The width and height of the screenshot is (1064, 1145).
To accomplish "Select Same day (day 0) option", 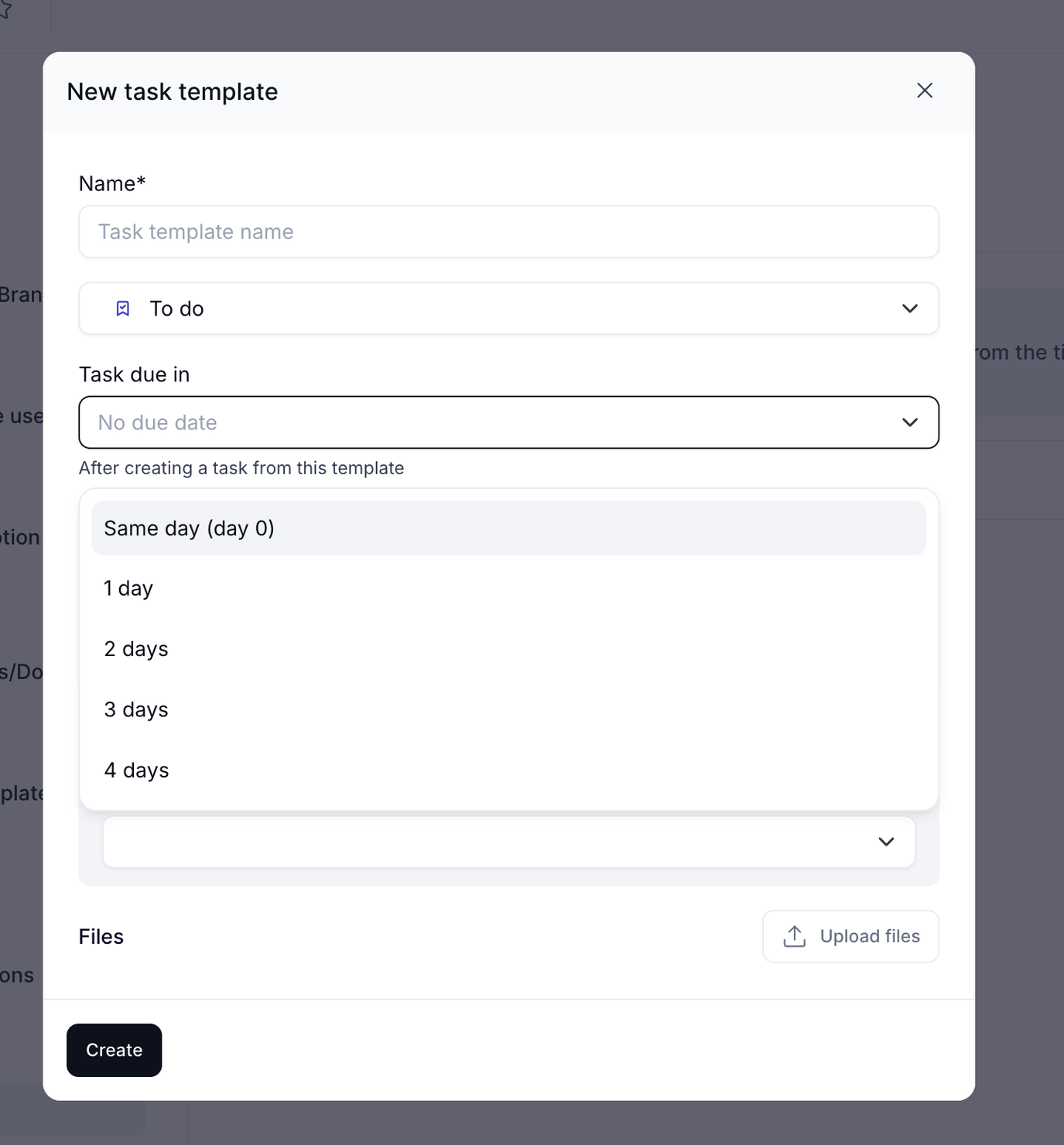I will coord(508,528).
